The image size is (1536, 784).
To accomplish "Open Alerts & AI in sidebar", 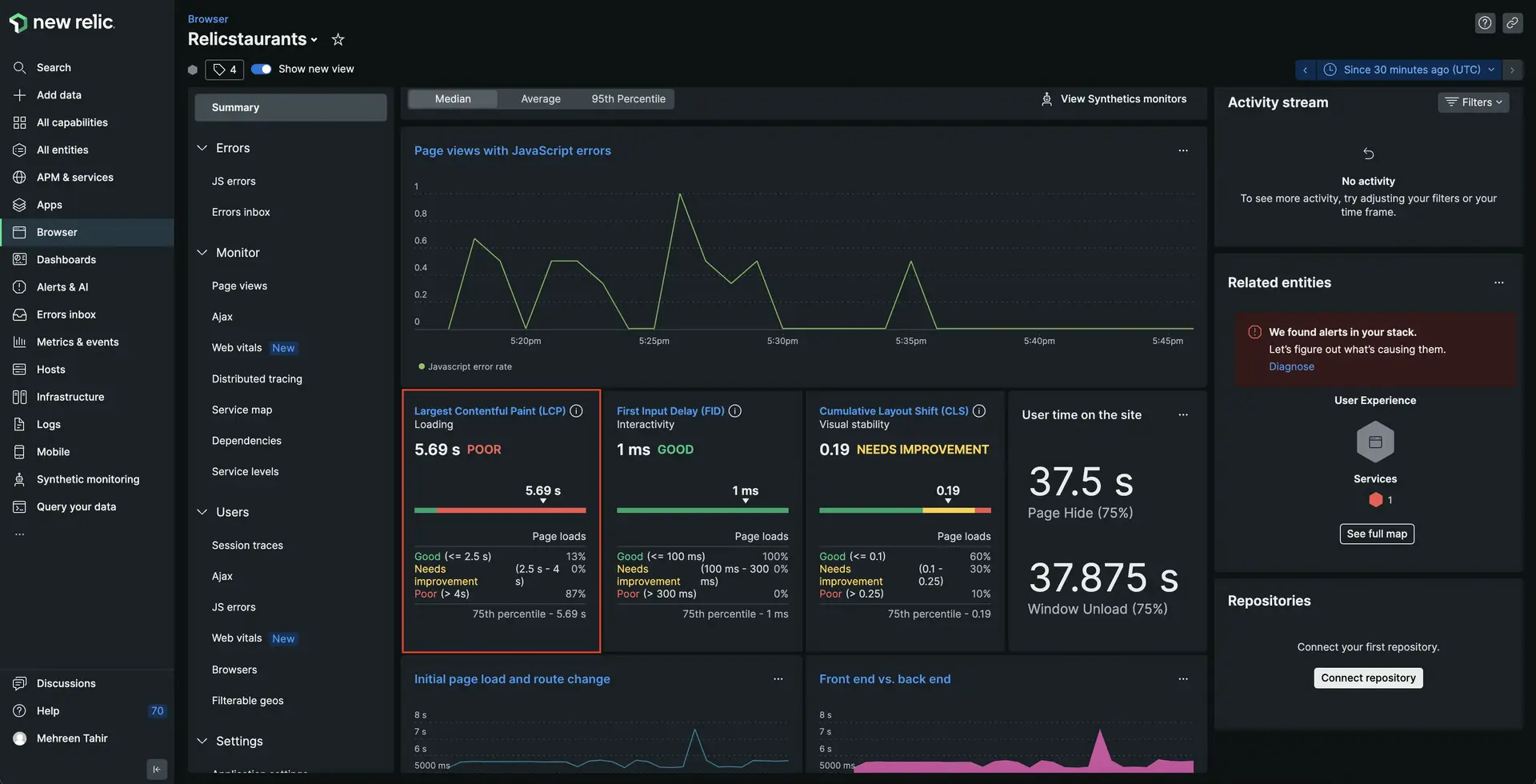I will [62, 287].
